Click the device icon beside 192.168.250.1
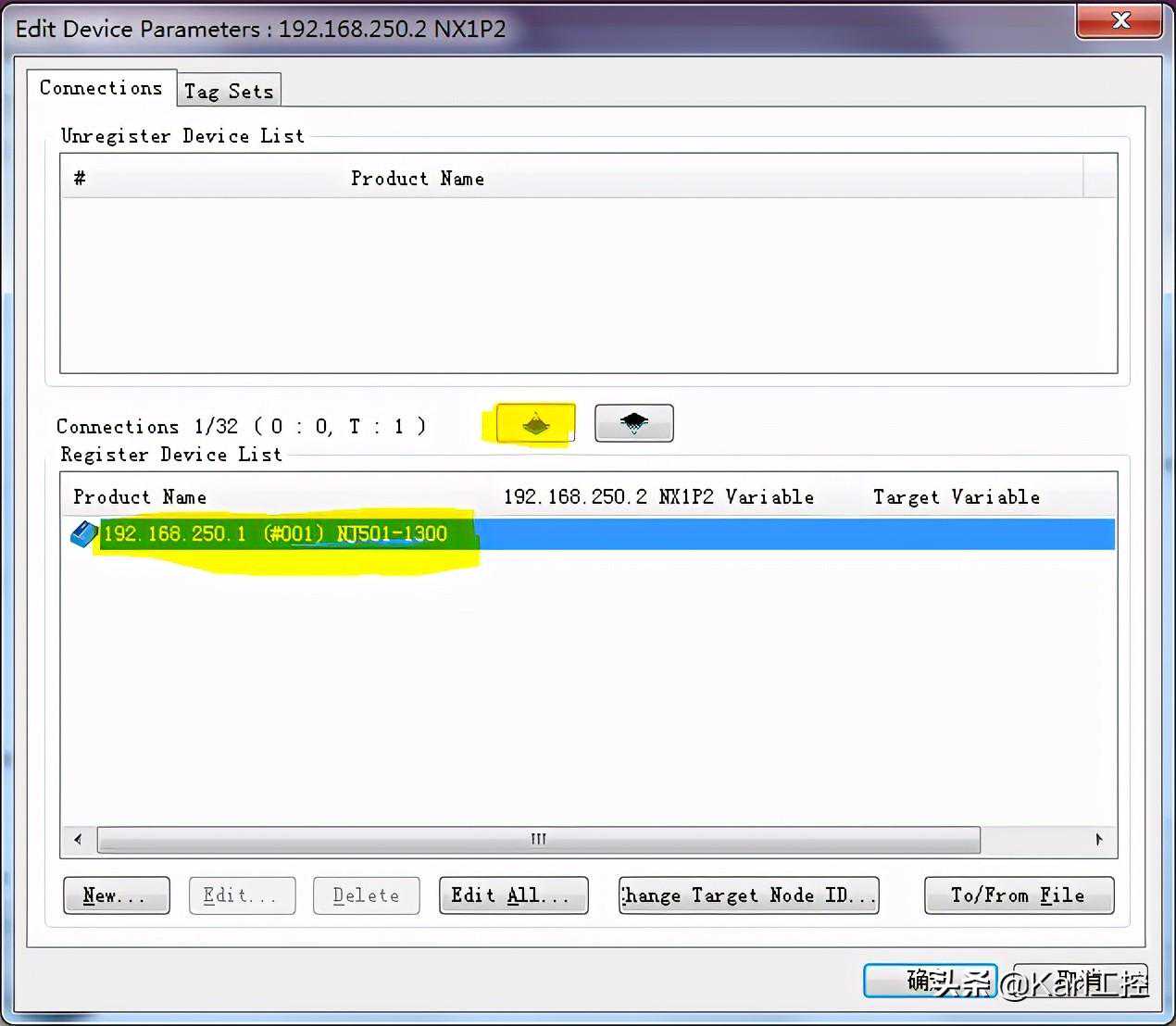This screenshot has width=1176, height=1026. [x=84, y=534]
